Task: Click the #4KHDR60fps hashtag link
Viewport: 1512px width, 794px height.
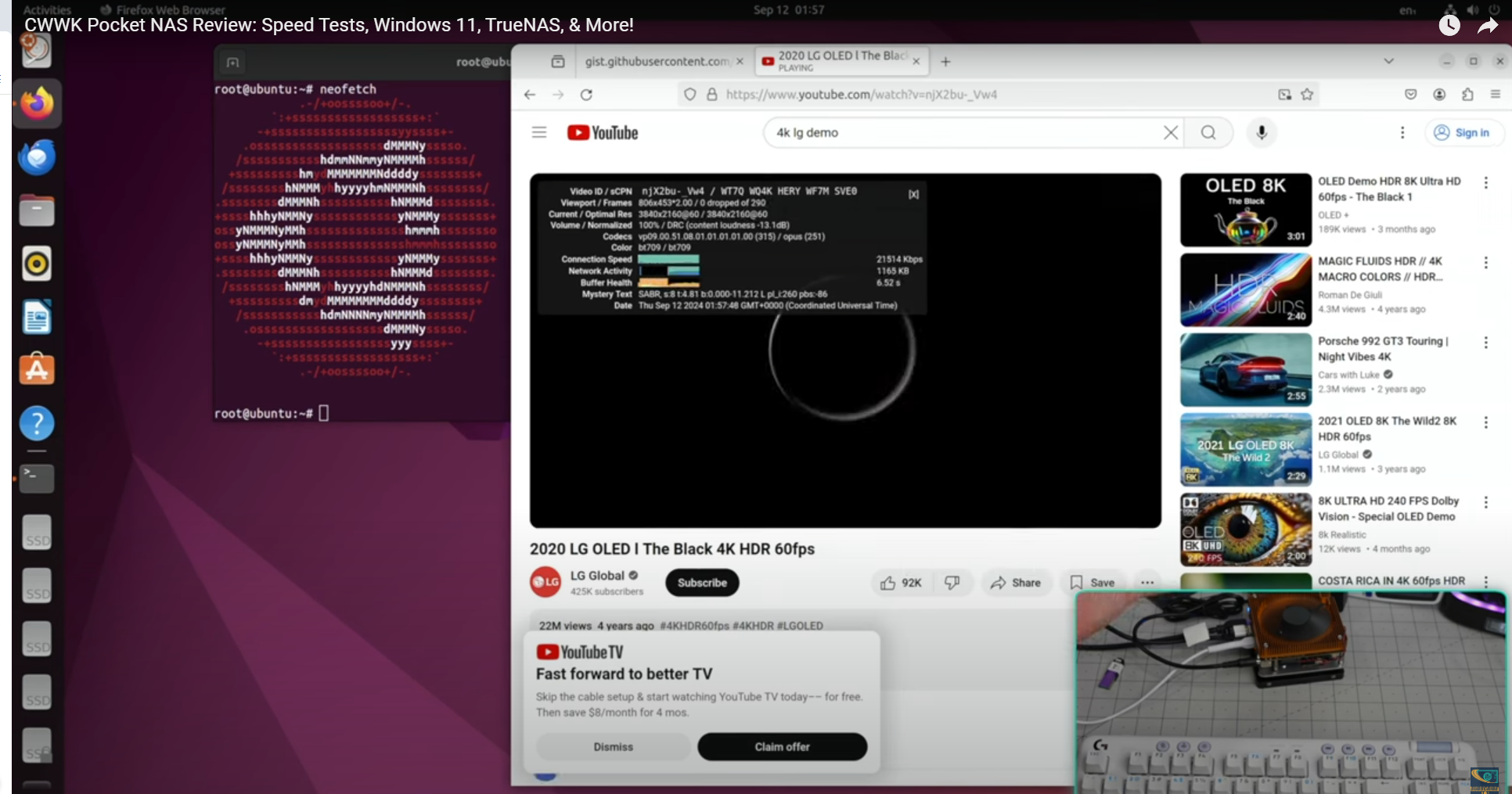Action: [694, 626]
